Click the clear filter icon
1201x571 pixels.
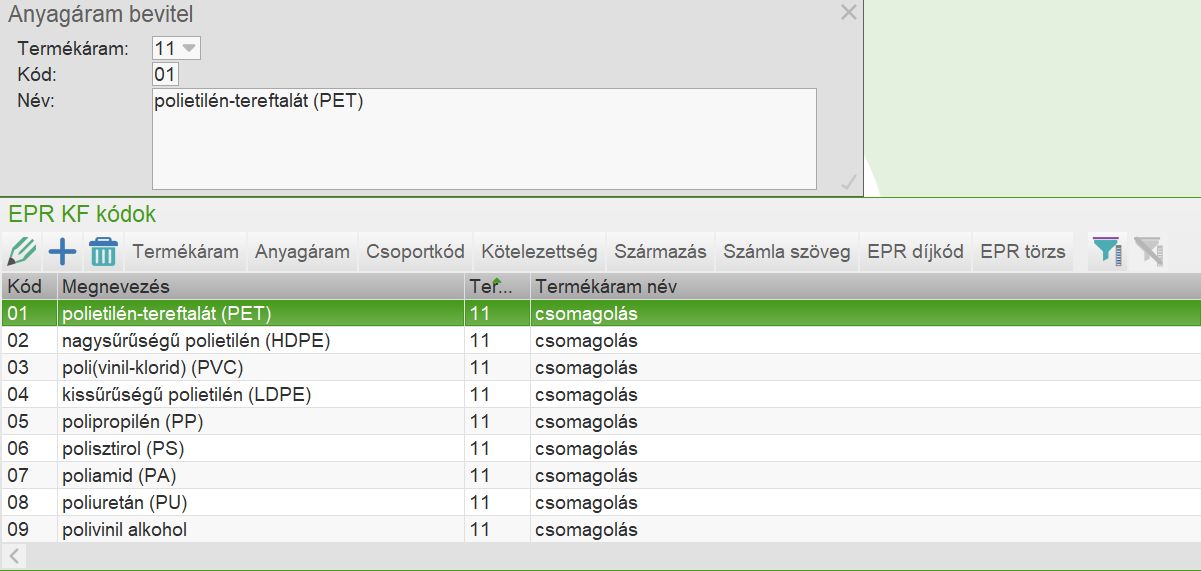[x=1149, y=251]
